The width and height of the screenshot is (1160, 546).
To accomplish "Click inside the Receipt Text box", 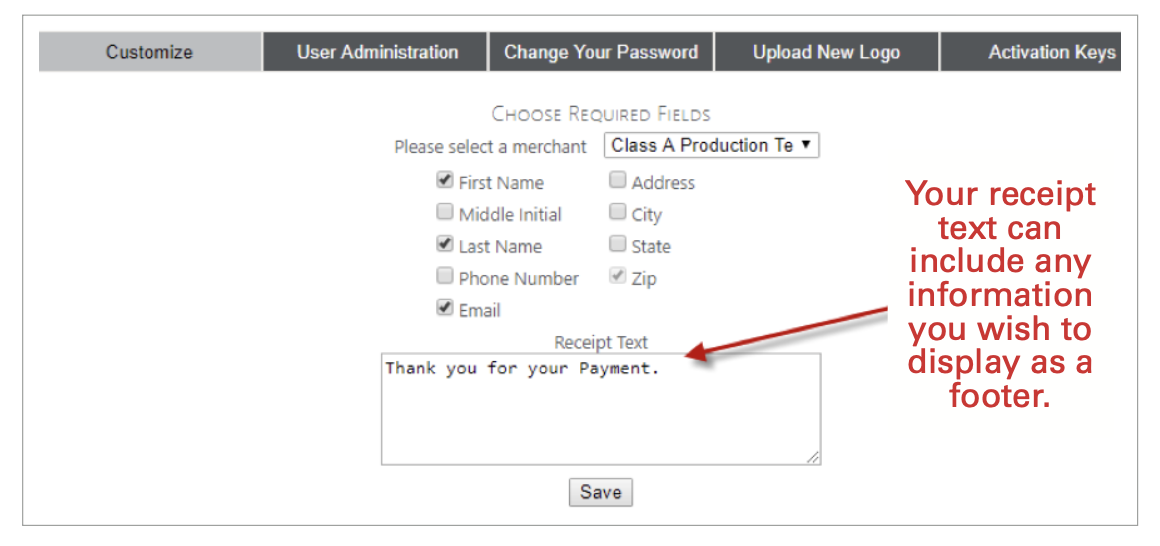I will click(x=600, y=410).
